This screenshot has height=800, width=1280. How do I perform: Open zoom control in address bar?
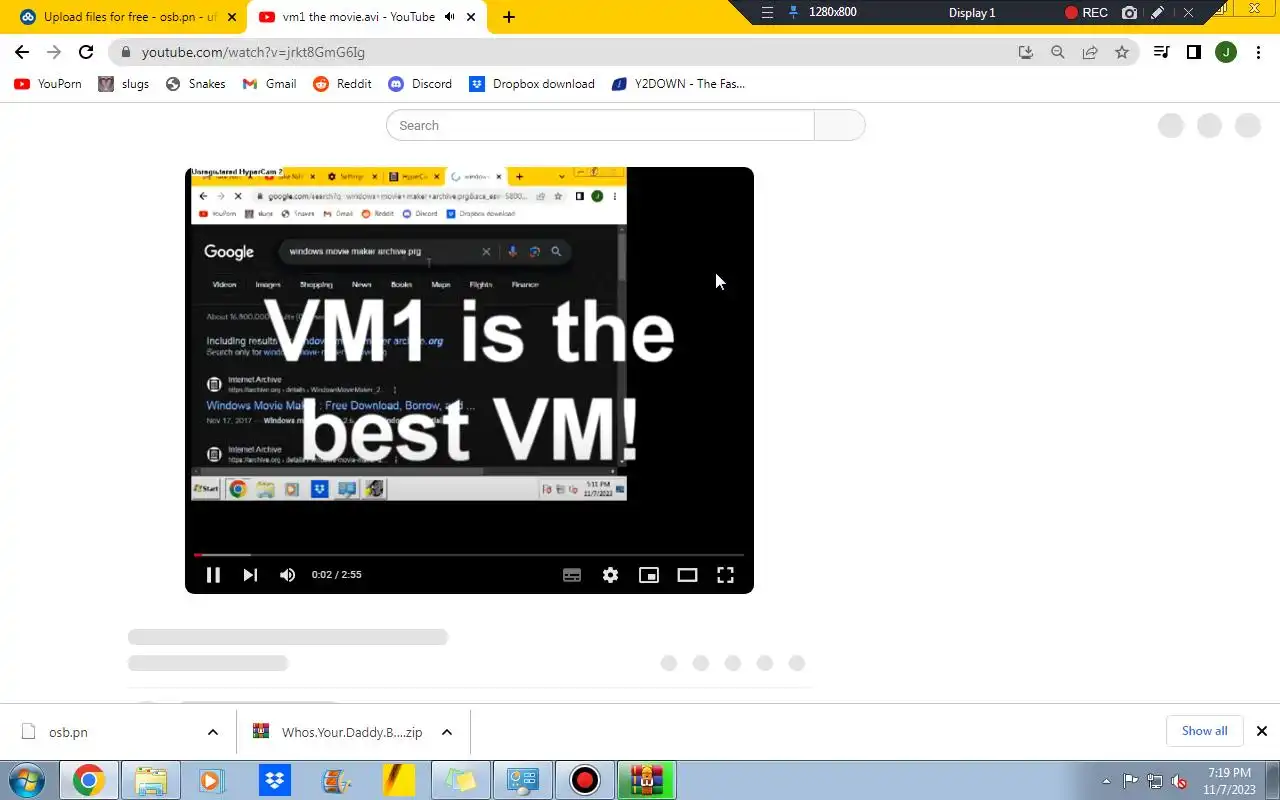pos(1057,52)
